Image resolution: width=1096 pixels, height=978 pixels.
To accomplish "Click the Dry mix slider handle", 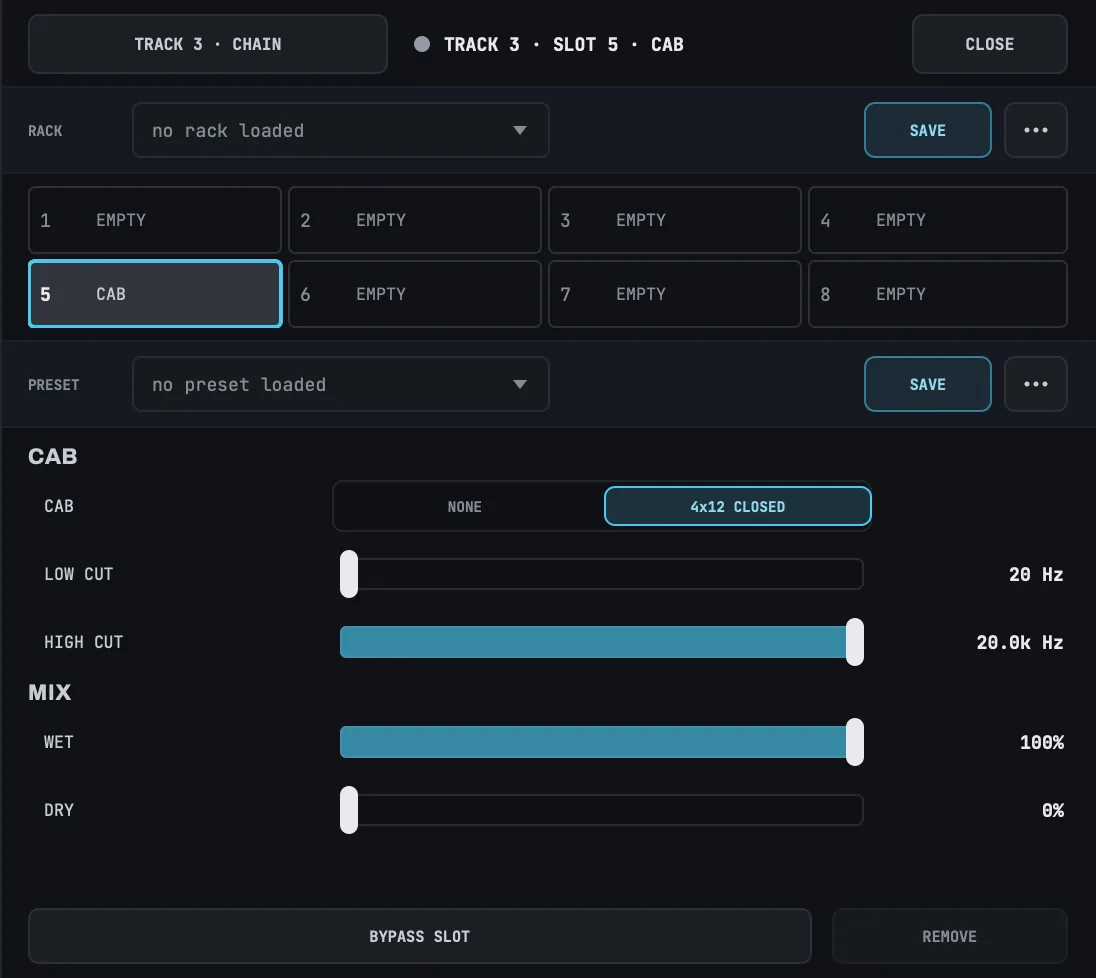I will [x=349, y=810].
